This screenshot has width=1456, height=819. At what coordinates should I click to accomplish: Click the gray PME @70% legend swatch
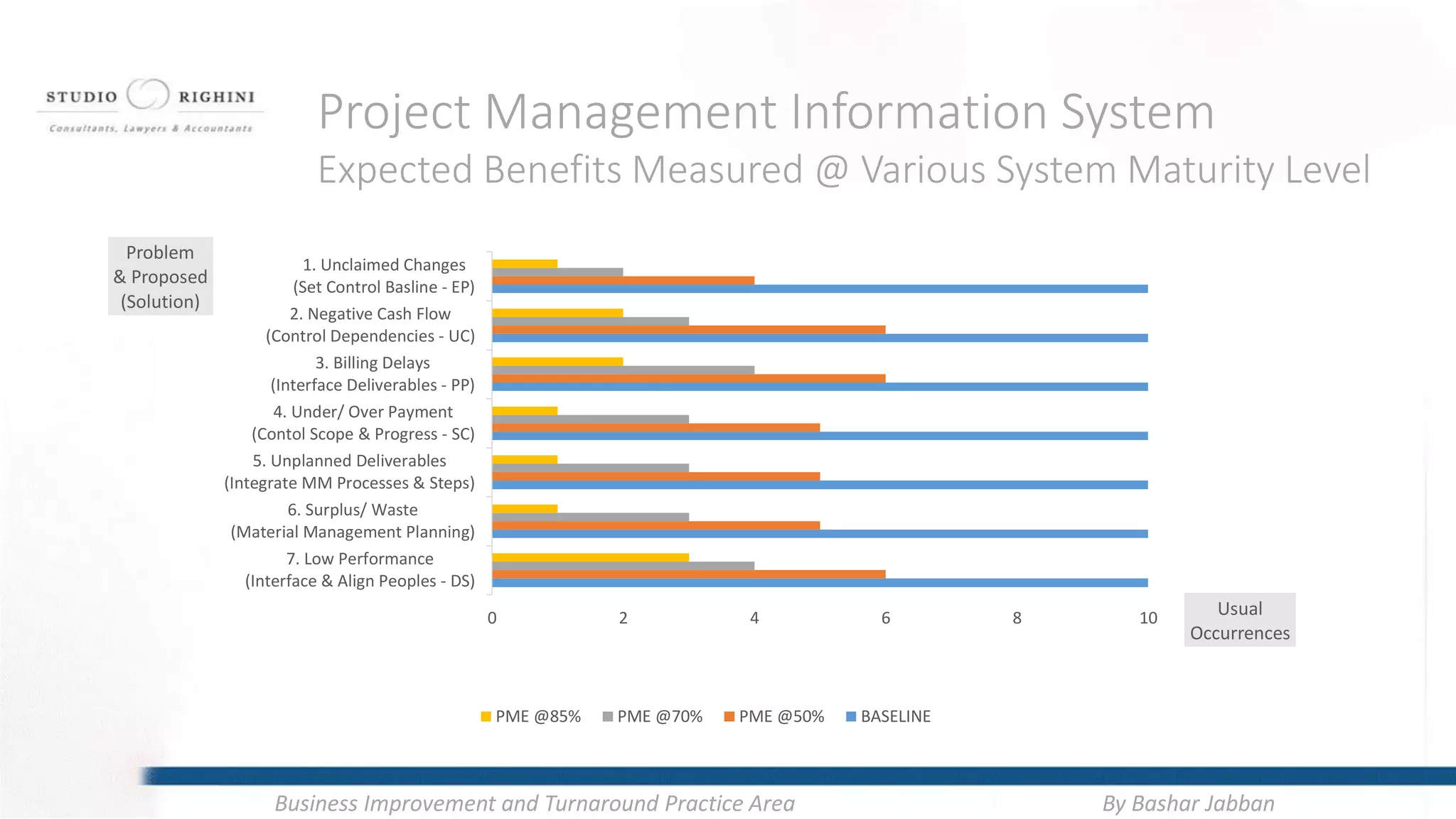pos(608,717)
